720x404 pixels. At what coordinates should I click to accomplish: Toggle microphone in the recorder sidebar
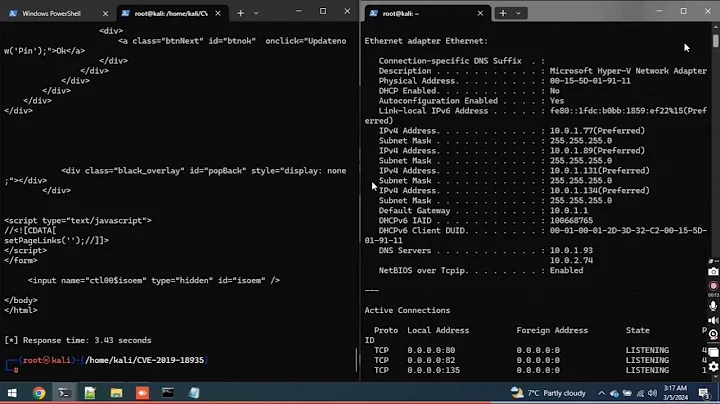pyautogui.click(x=713, y=306)
